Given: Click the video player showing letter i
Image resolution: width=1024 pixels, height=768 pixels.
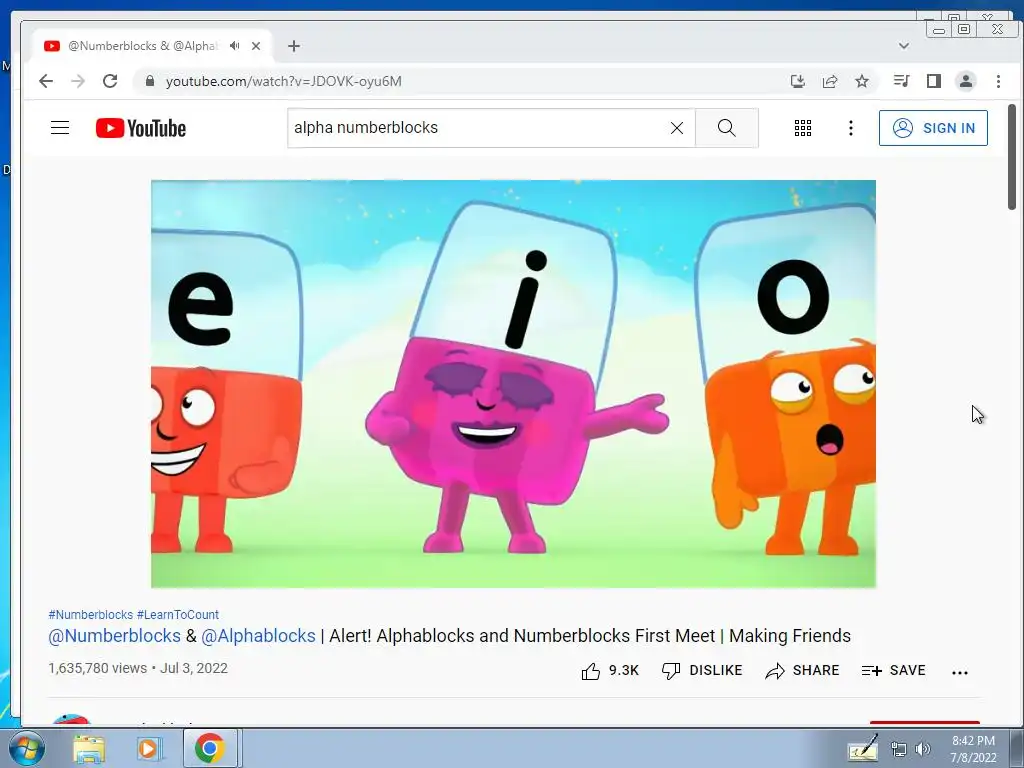Looking at the screenshot, I should pos(513,384).
